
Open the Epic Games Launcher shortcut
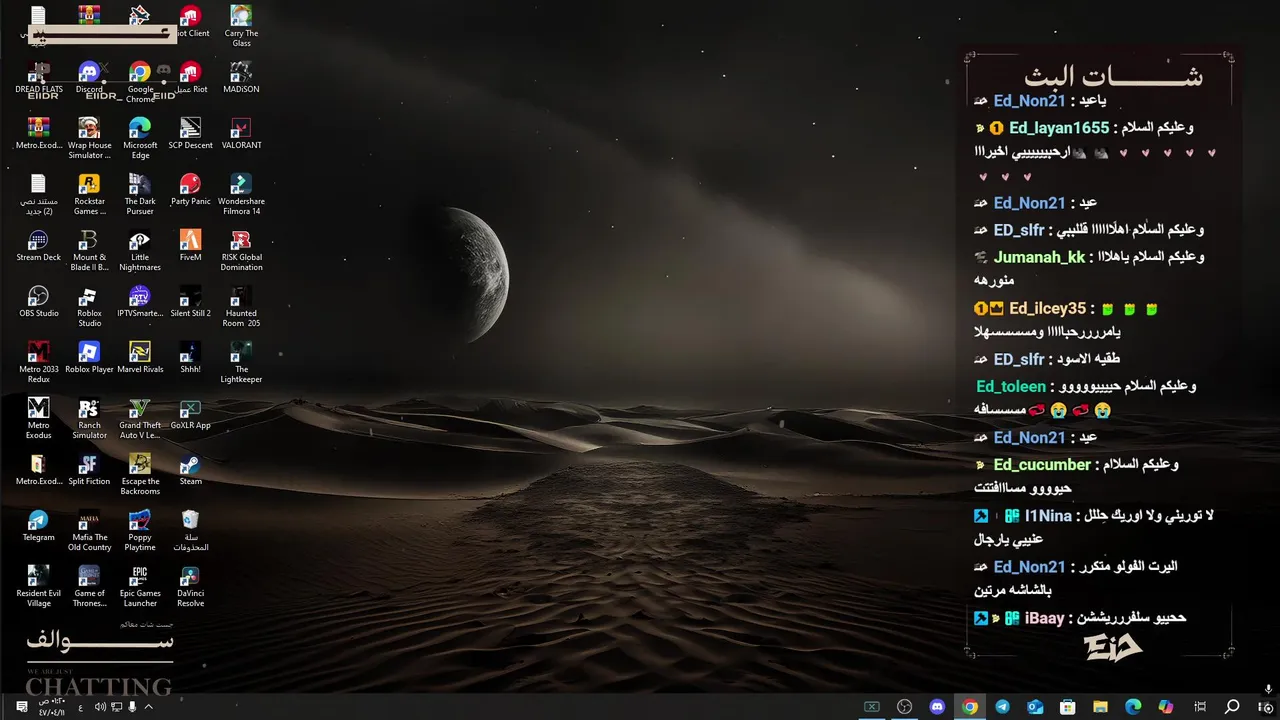coord(140,586)
